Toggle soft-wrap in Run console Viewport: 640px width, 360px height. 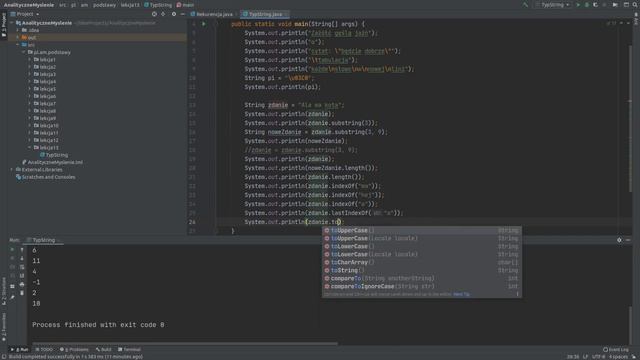click(22, 267)
